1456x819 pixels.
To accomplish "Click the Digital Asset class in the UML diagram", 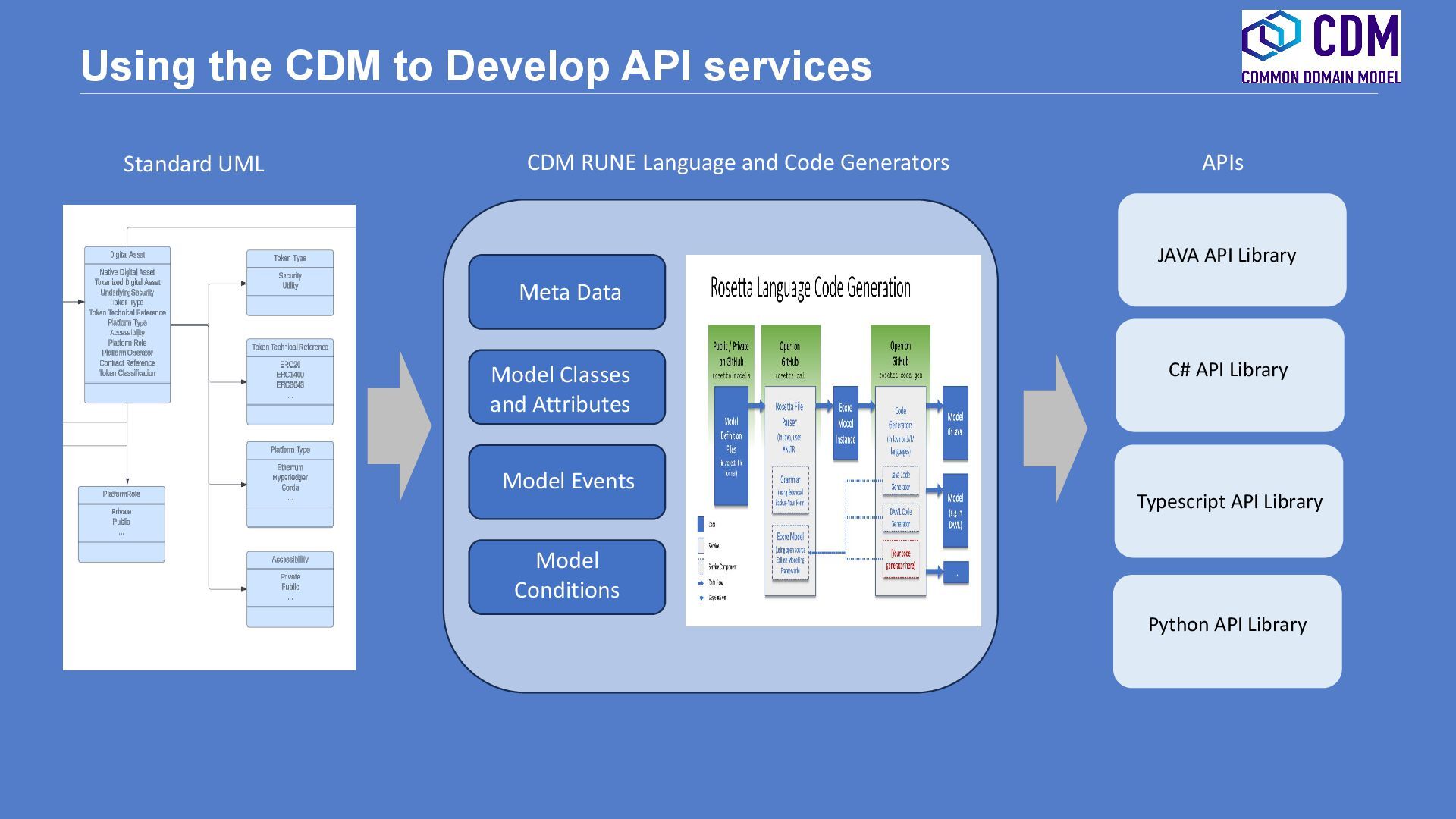I will point(127,325).
